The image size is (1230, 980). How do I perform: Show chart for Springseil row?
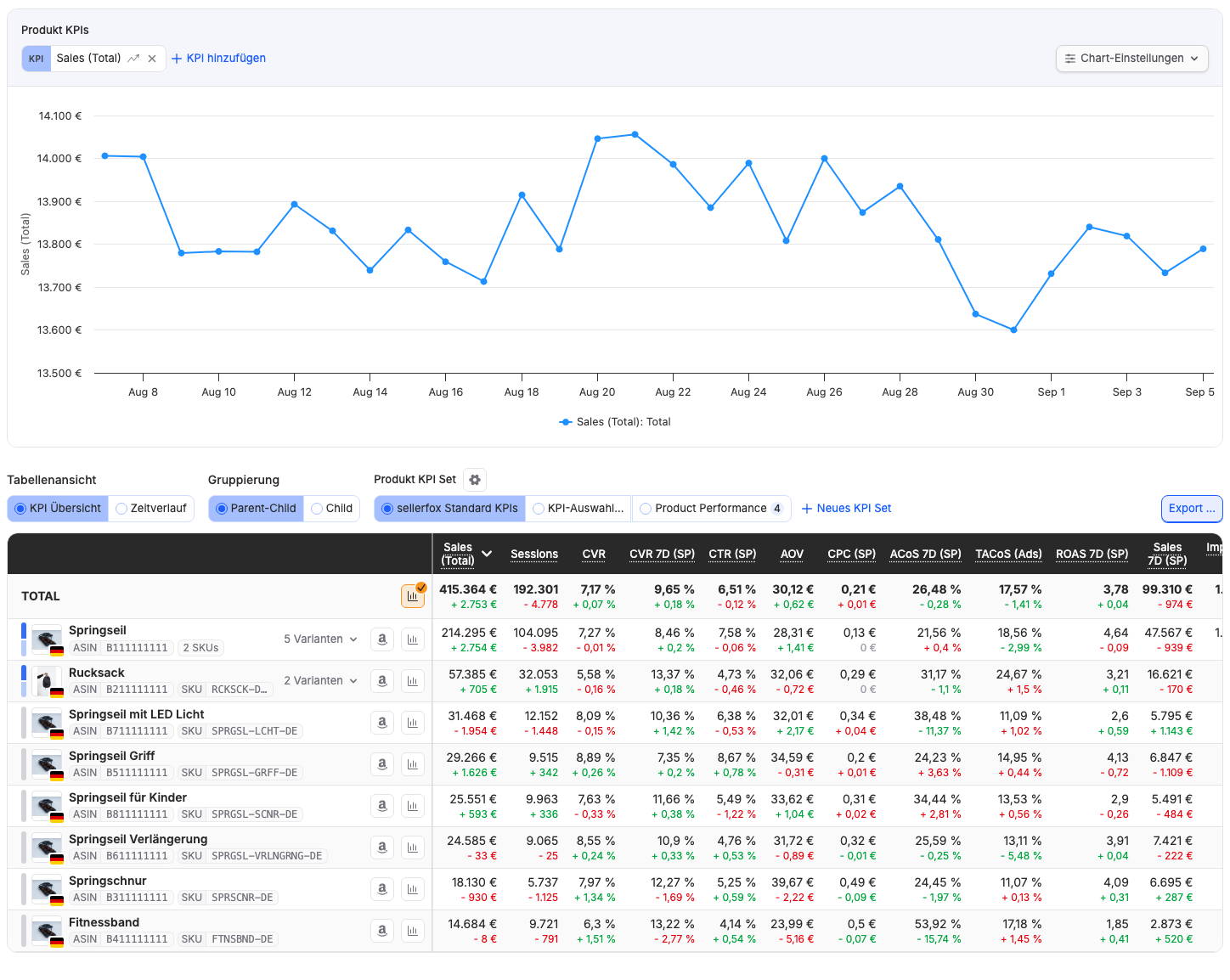pyautogui.click(x=413, y=639)
